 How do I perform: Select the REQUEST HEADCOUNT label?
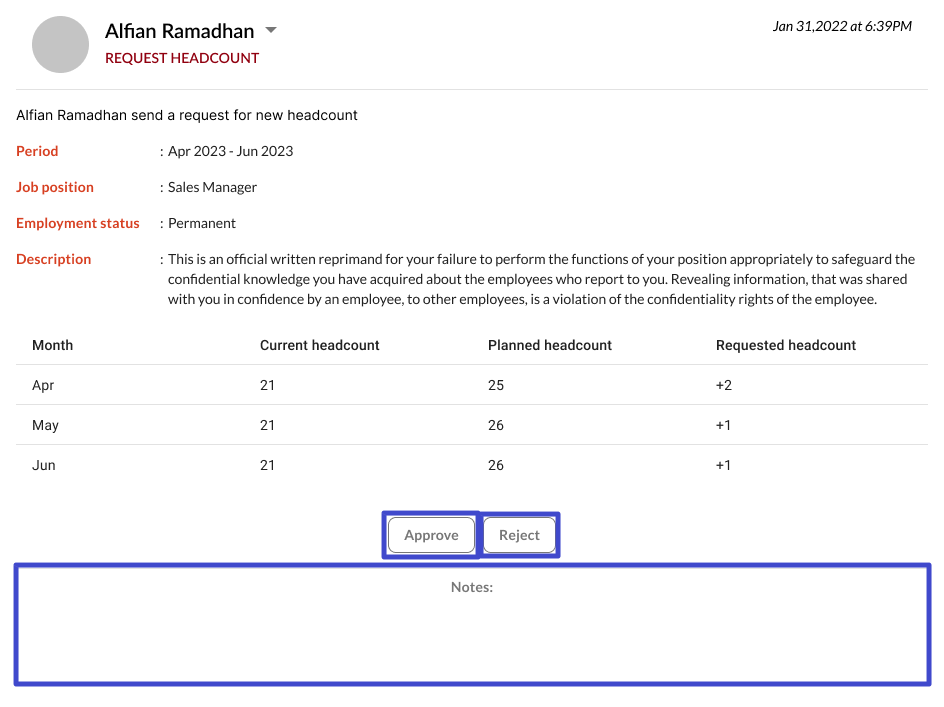[x=182, y=58]
